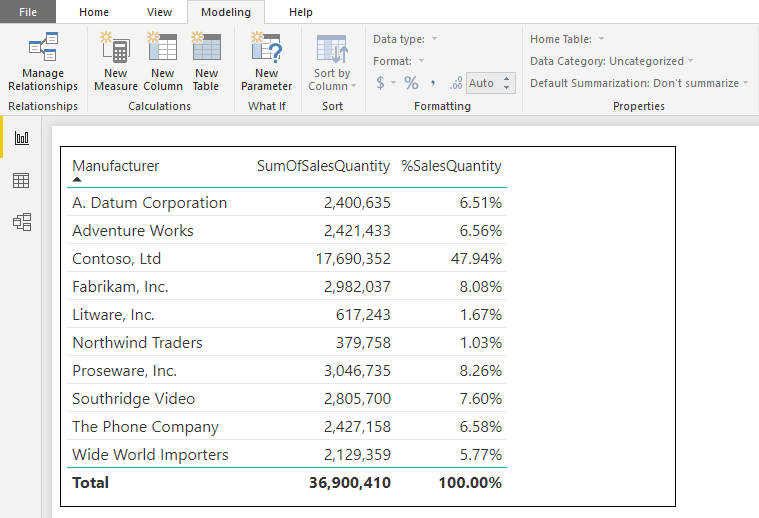Switch to Relationships view in sidebar
The image size is (759, 518).
21,222
